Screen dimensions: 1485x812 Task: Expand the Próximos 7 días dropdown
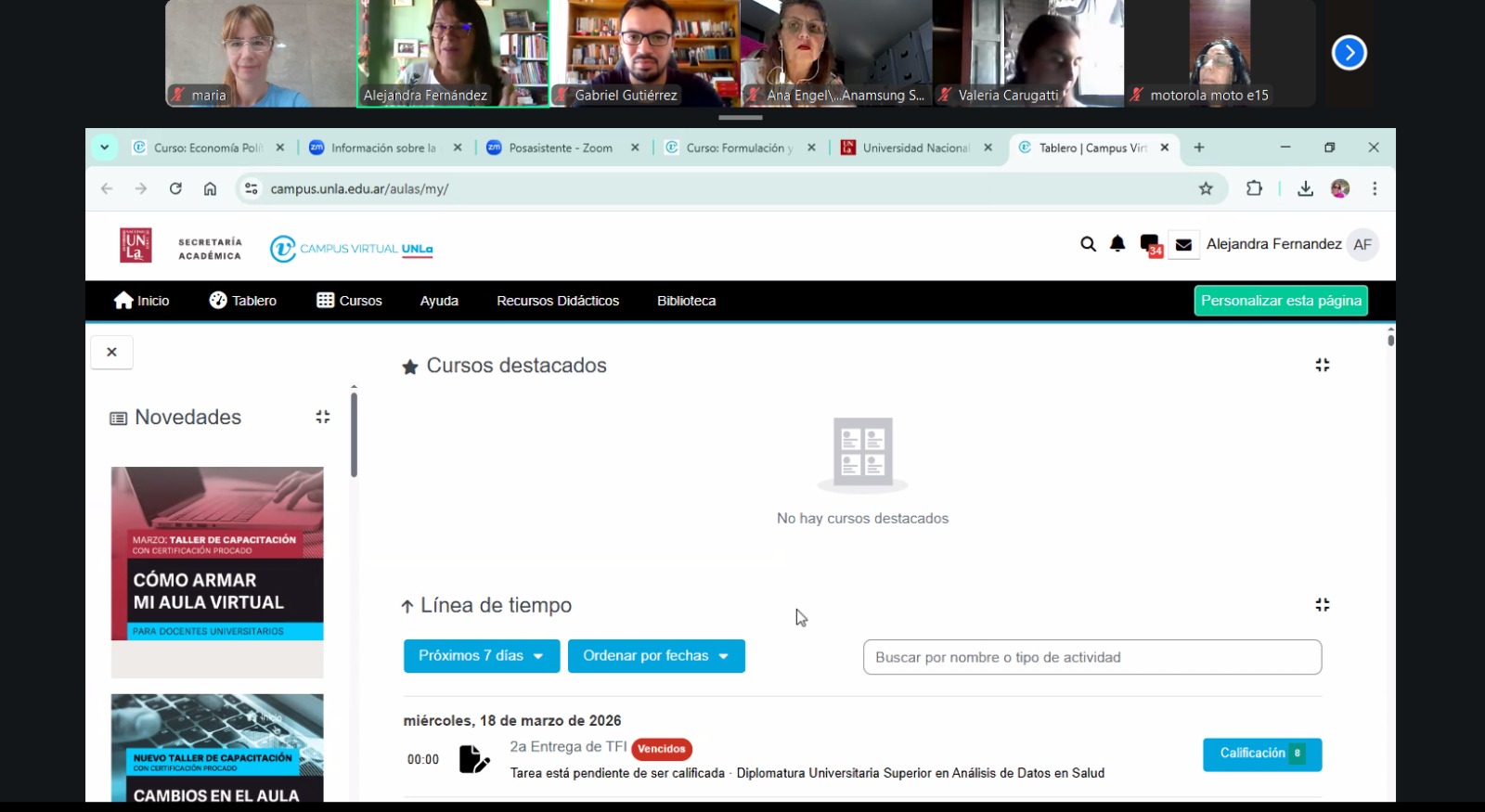[x=481, y=656]
